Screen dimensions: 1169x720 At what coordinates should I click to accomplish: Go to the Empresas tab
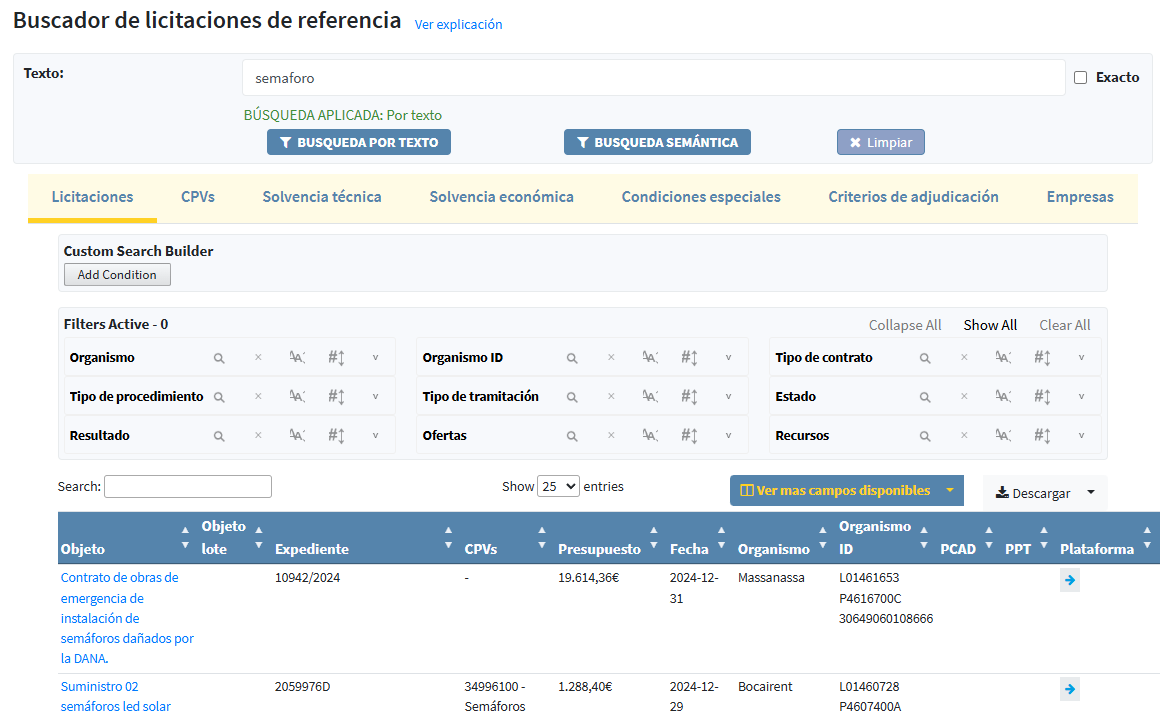(x=1080, y=197)
